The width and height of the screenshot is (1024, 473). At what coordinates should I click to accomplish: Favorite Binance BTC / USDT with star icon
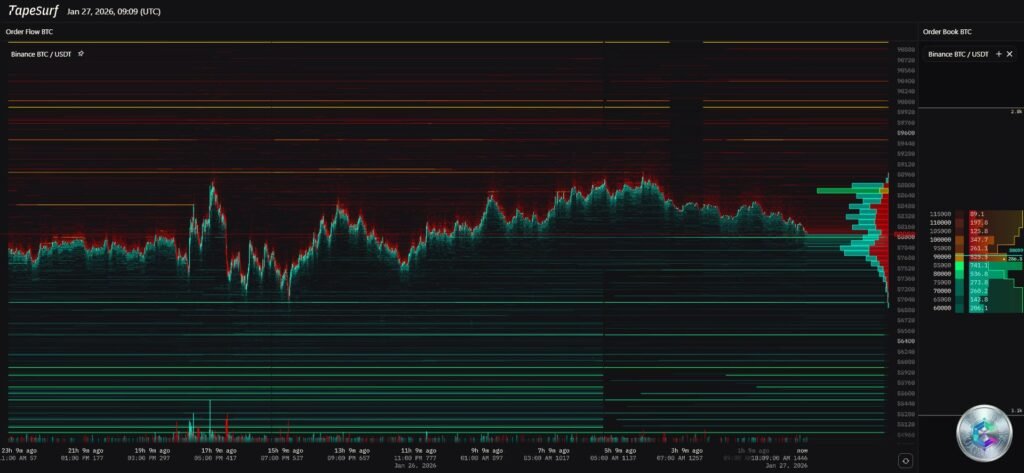point(81,53)
